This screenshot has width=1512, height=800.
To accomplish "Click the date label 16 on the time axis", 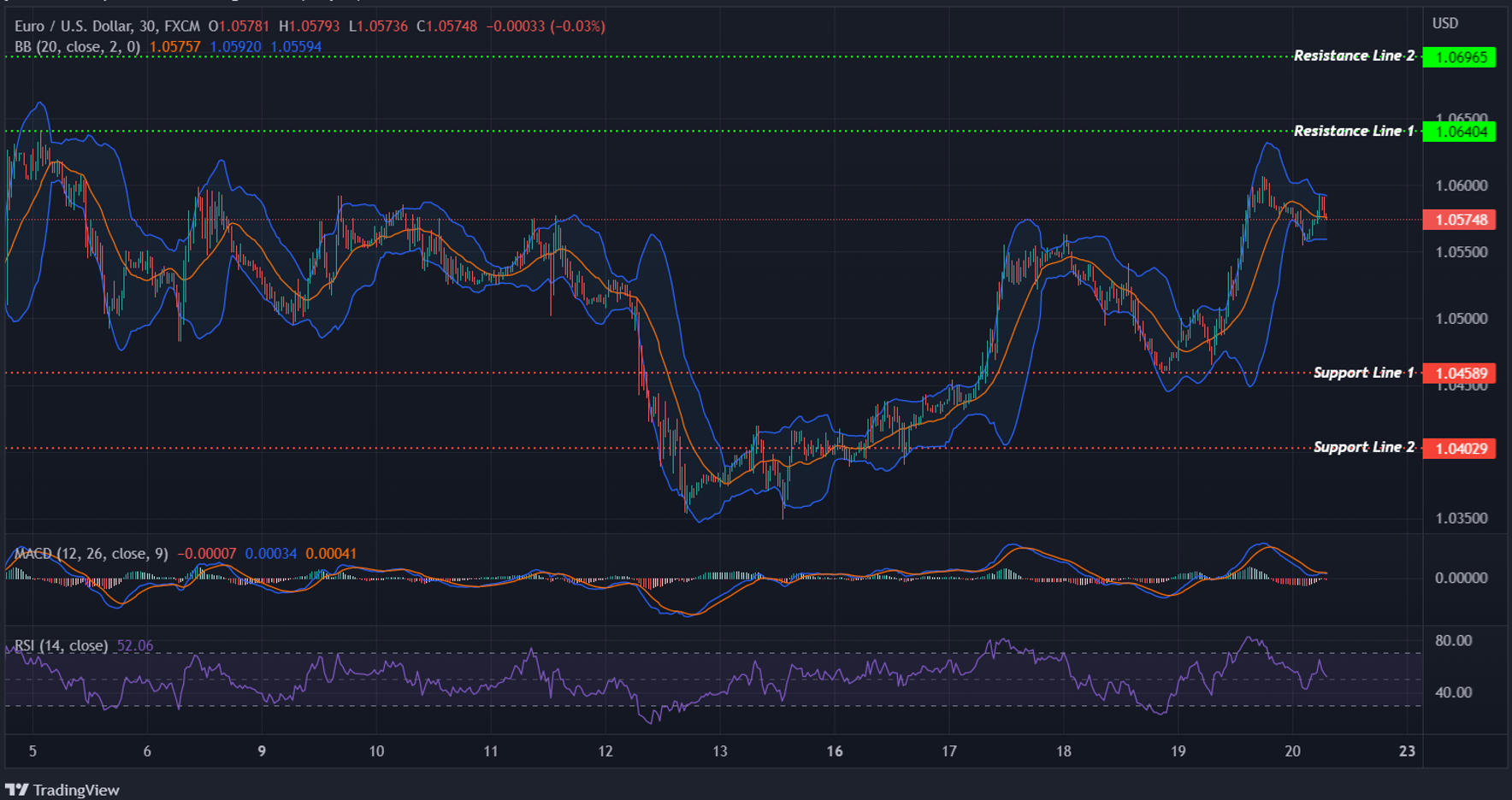I will (834, 750).
